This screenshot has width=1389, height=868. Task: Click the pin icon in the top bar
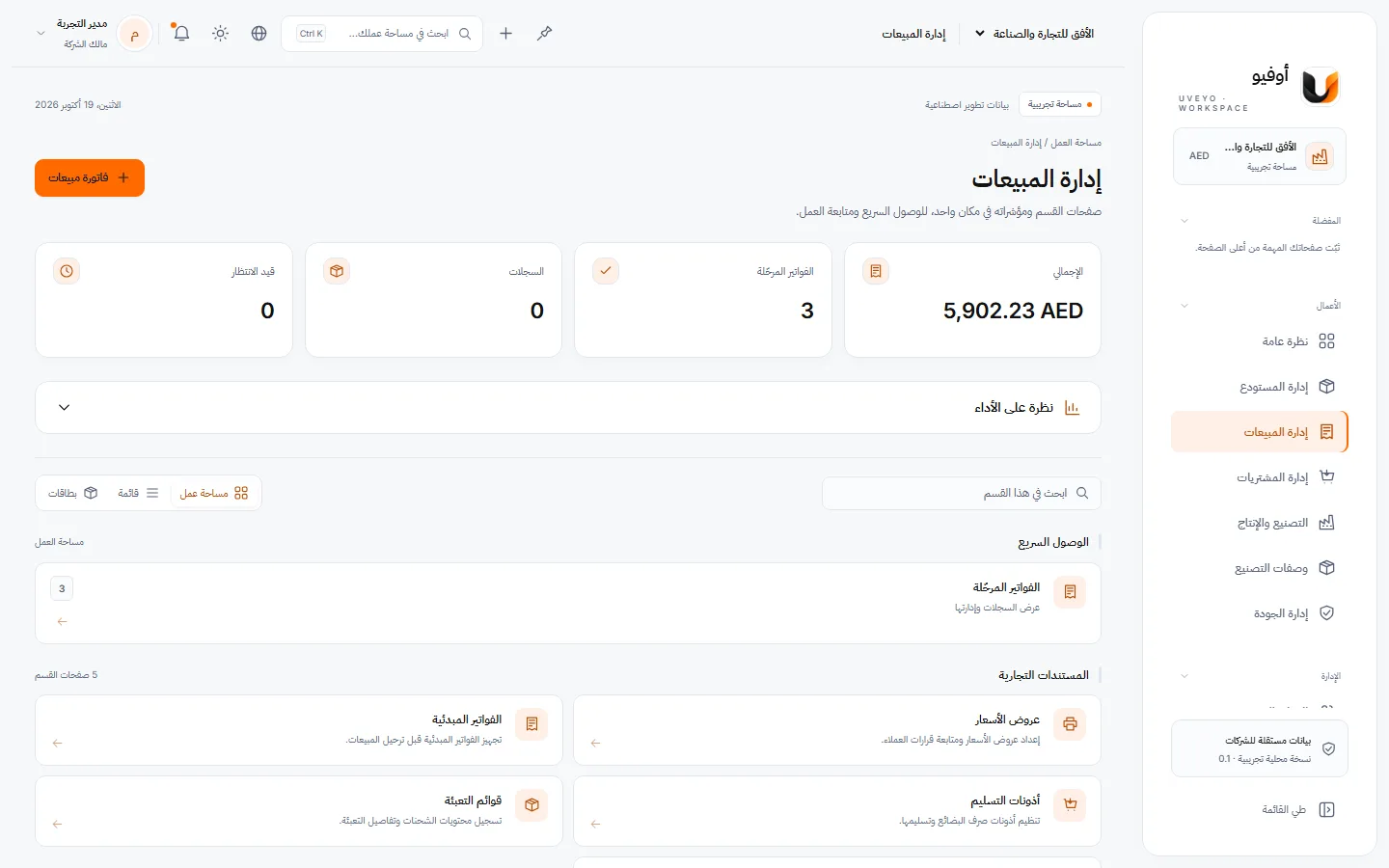pyautogui.click(x=545, y=34)
